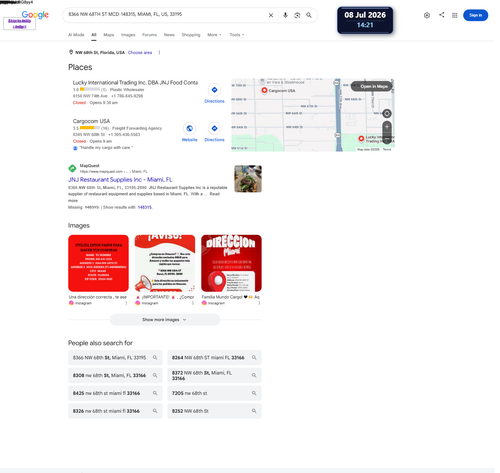This screenshot has height=473, width=500.
Task: Switch to the Forums tab
Action: coord(149,35)
